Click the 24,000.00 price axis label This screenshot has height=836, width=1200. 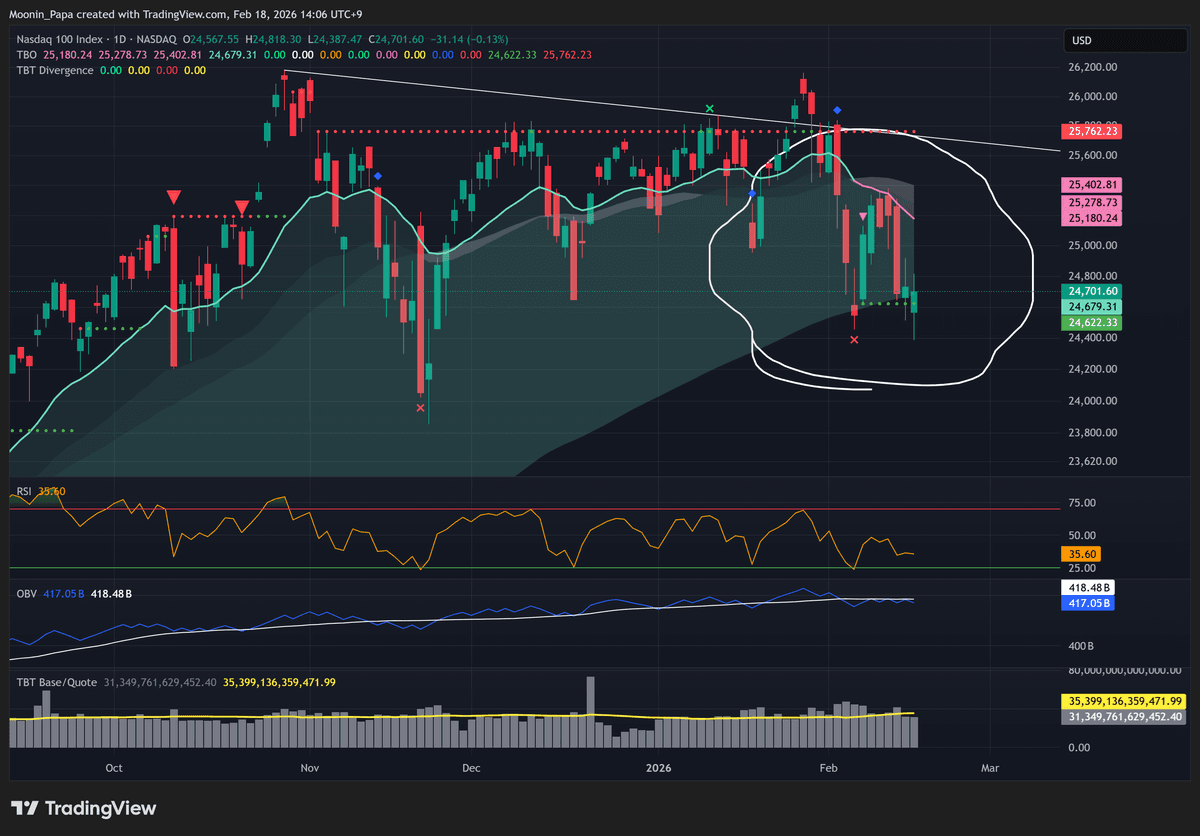(x=1093, y=402)
